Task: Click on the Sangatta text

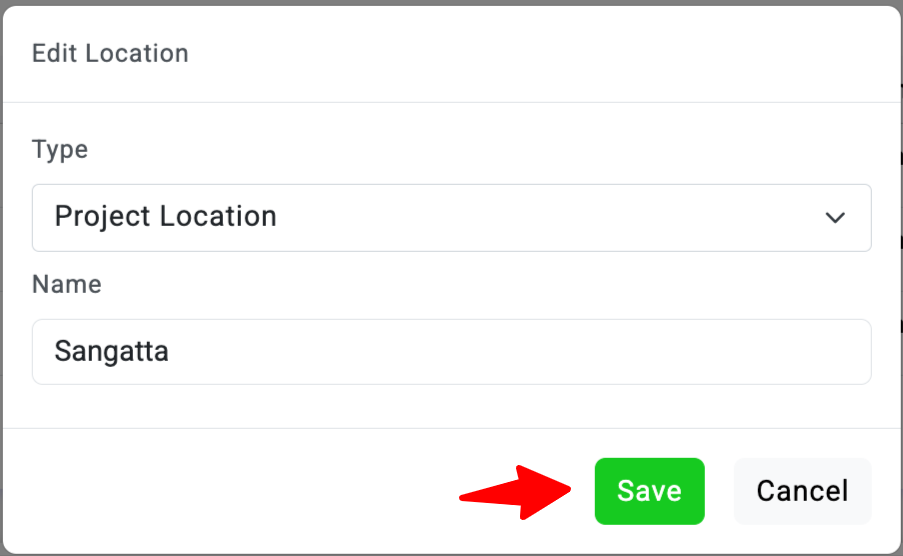Action: [x=111, y=352]
